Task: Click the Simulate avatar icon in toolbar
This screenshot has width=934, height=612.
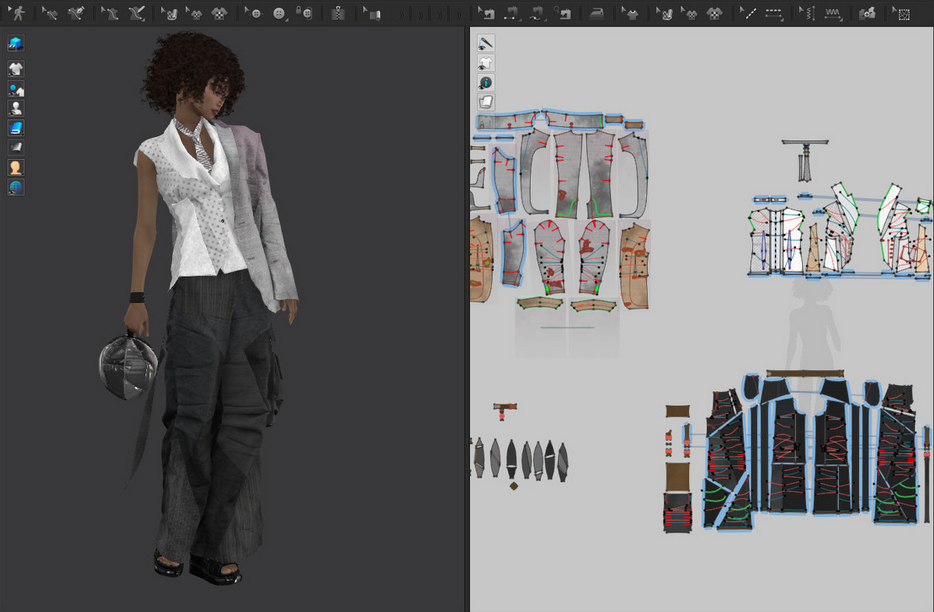Action: click(x=17, y=14)
